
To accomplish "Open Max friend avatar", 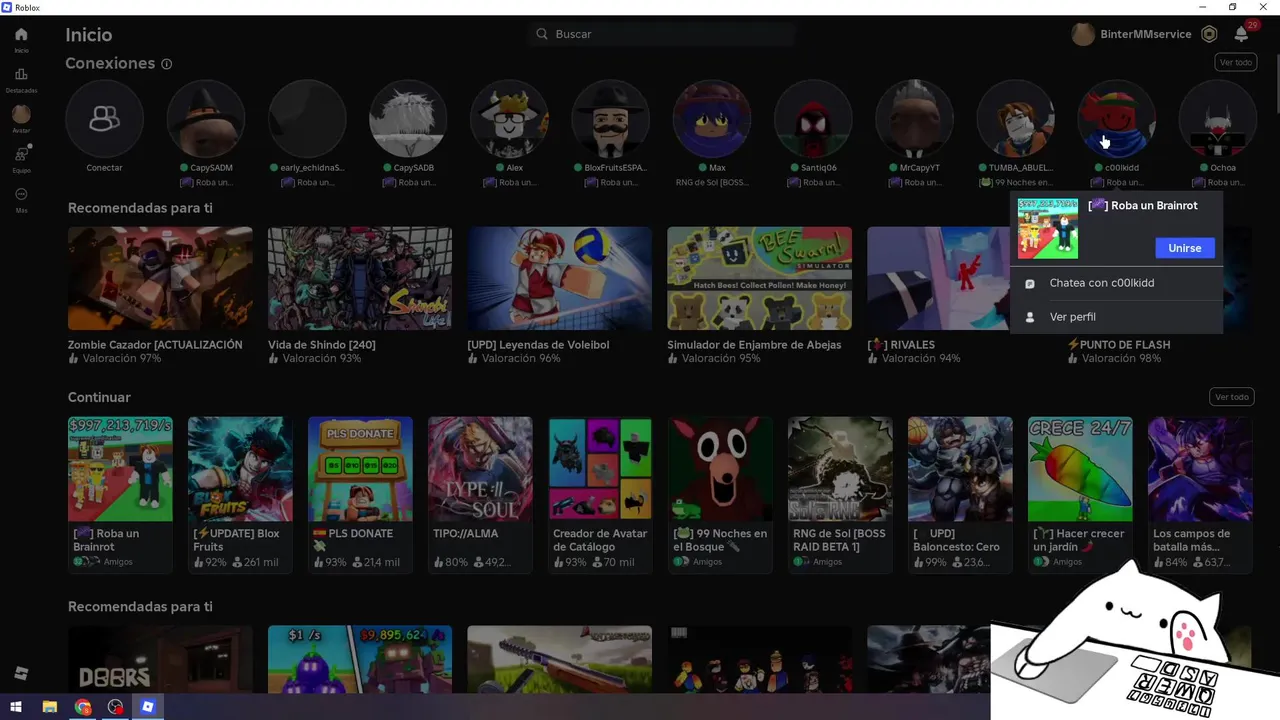I will [x=712, y=119].
